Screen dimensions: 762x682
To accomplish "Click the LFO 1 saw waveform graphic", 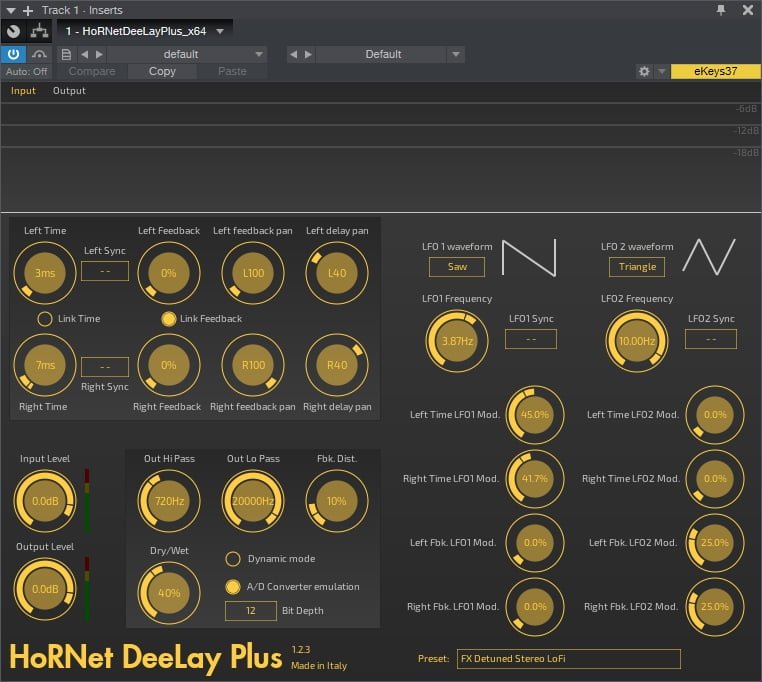I will (x=528, y=258).
